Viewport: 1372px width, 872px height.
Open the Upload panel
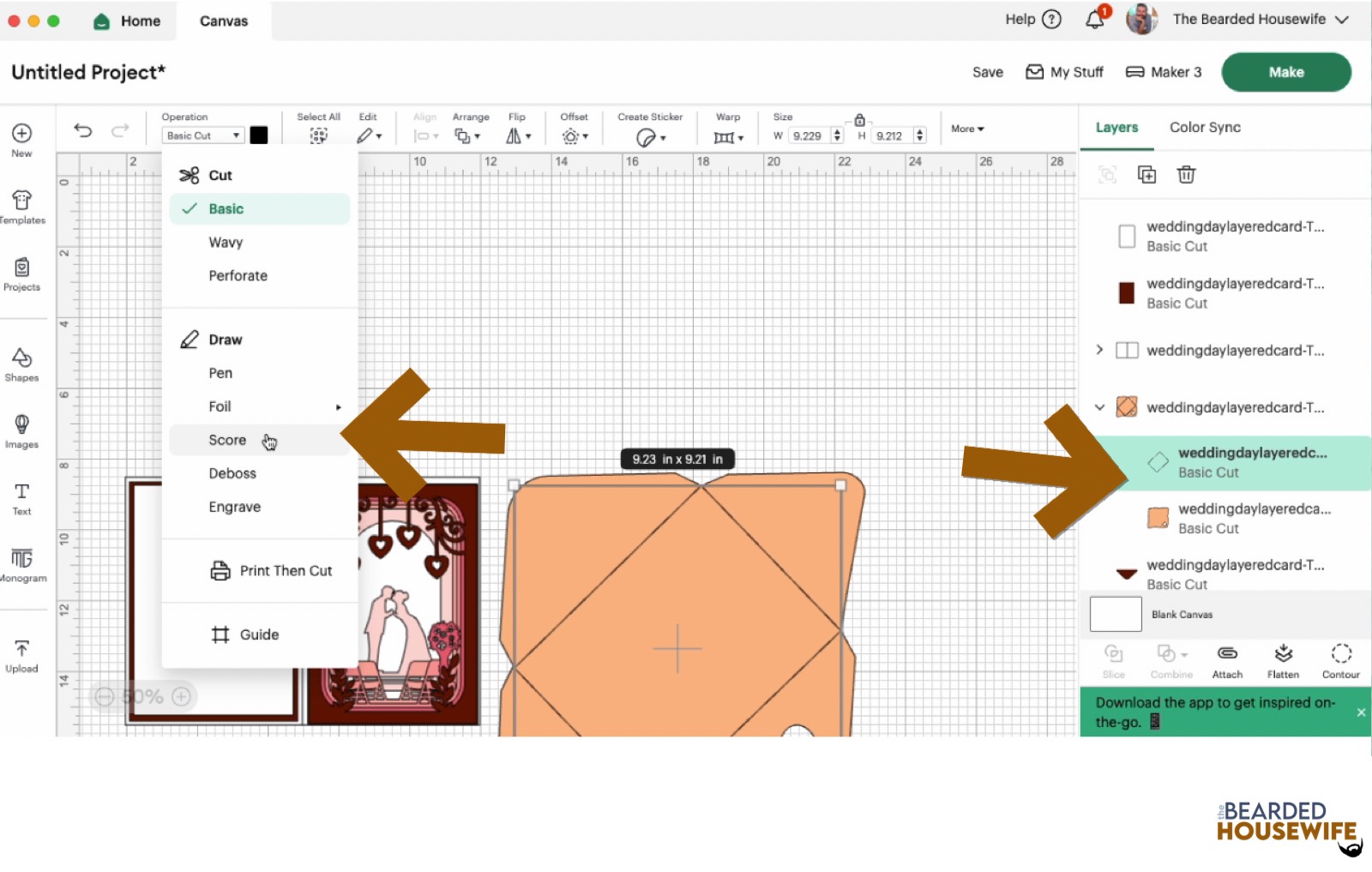click(x=21, y=656)
